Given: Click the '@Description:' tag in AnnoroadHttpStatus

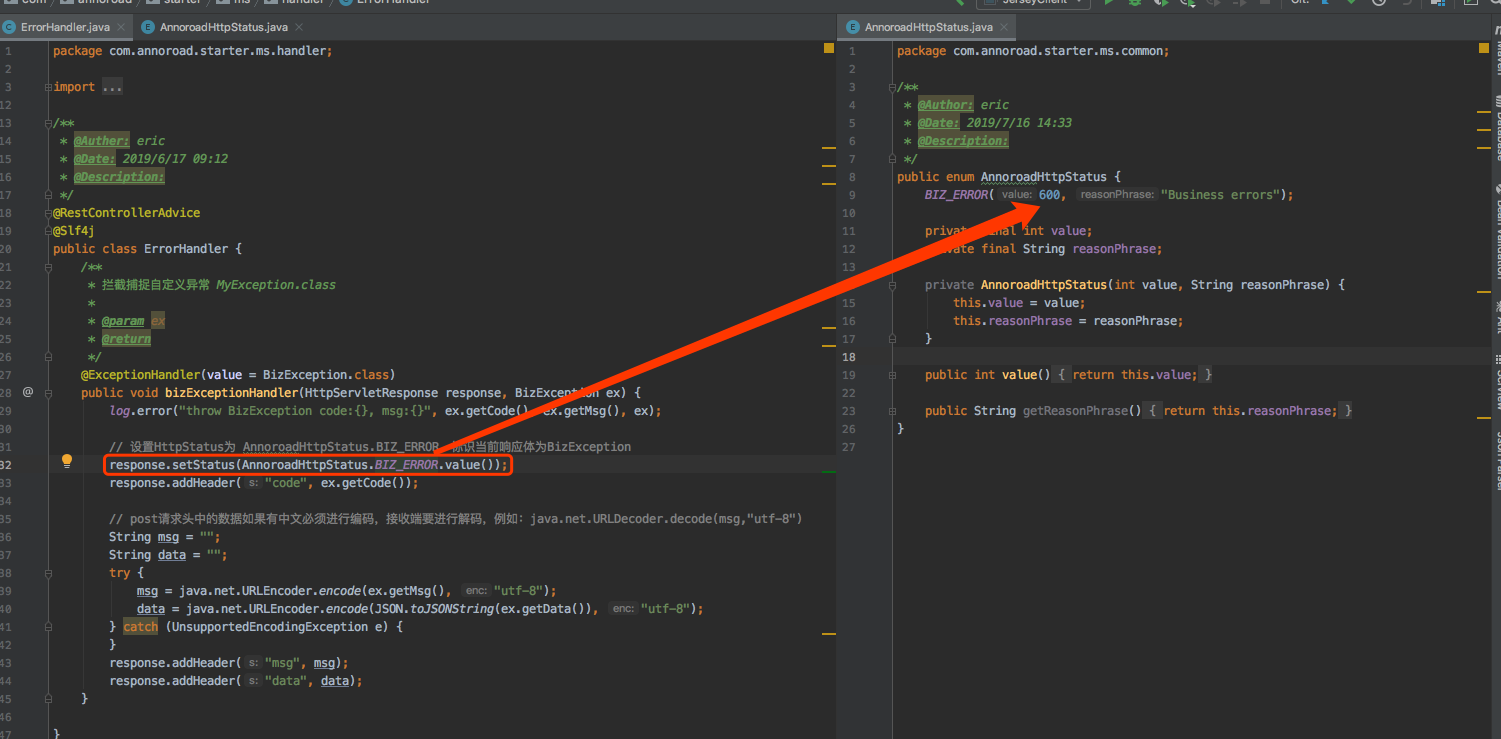Looking at the screenshot, I should coord(962,141).
